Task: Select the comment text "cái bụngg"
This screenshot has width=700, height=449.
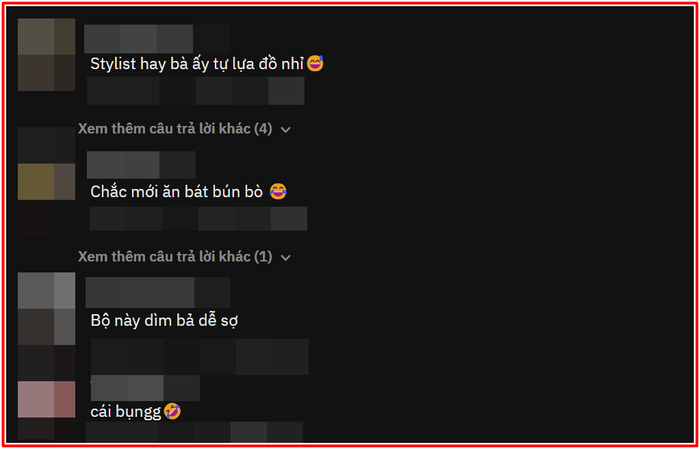Action: click(x=125, y=412)
